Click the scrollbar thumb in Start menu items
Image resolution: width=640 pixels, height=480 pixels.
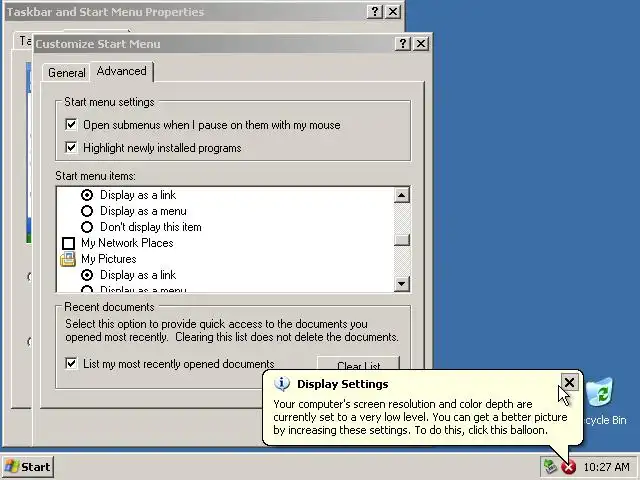402,240
